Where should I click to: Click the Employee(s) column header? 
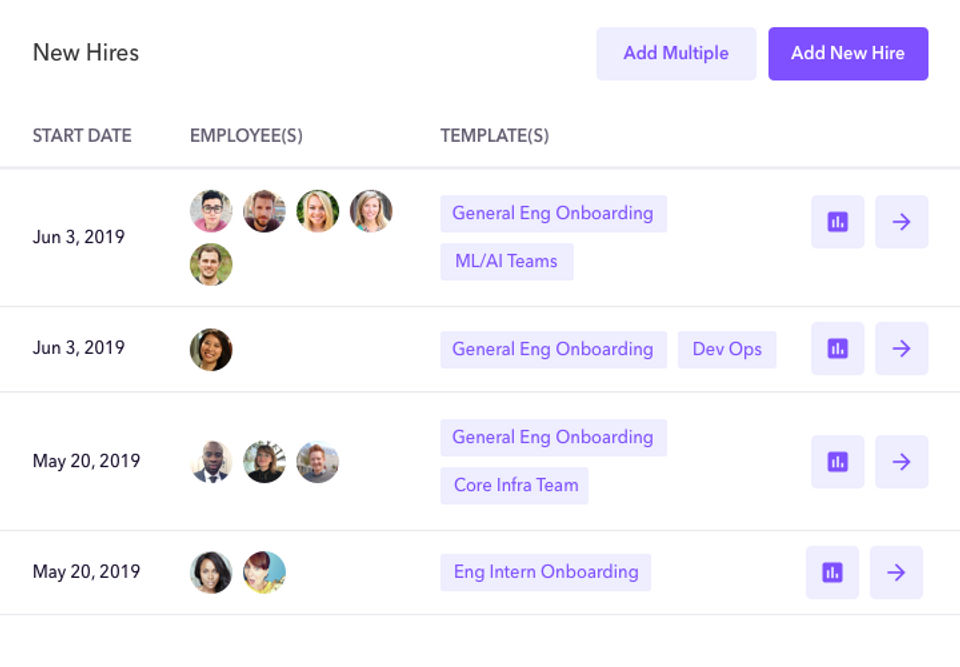(246, 136)
